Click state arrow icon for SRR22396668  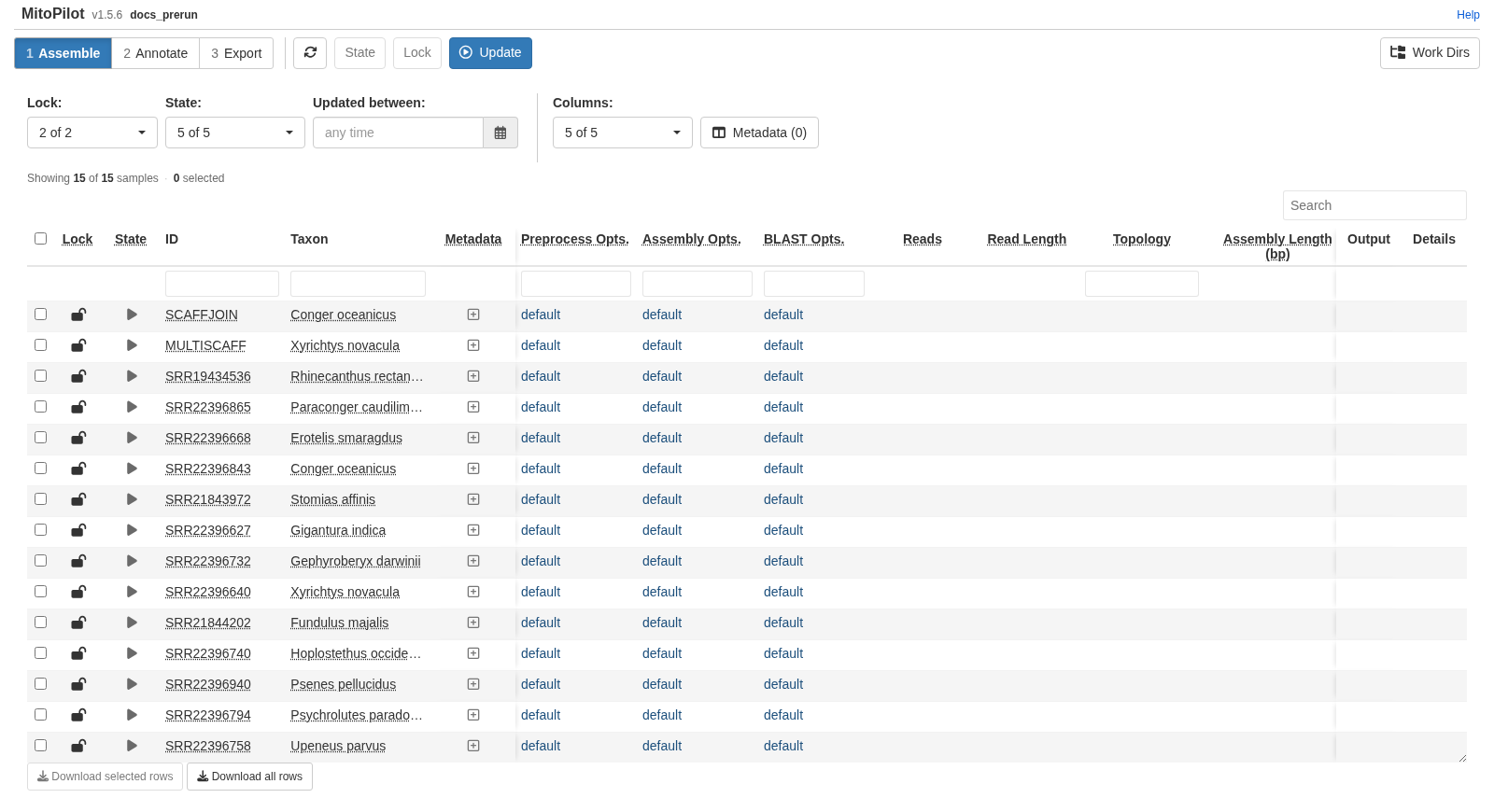pos(132,438)
